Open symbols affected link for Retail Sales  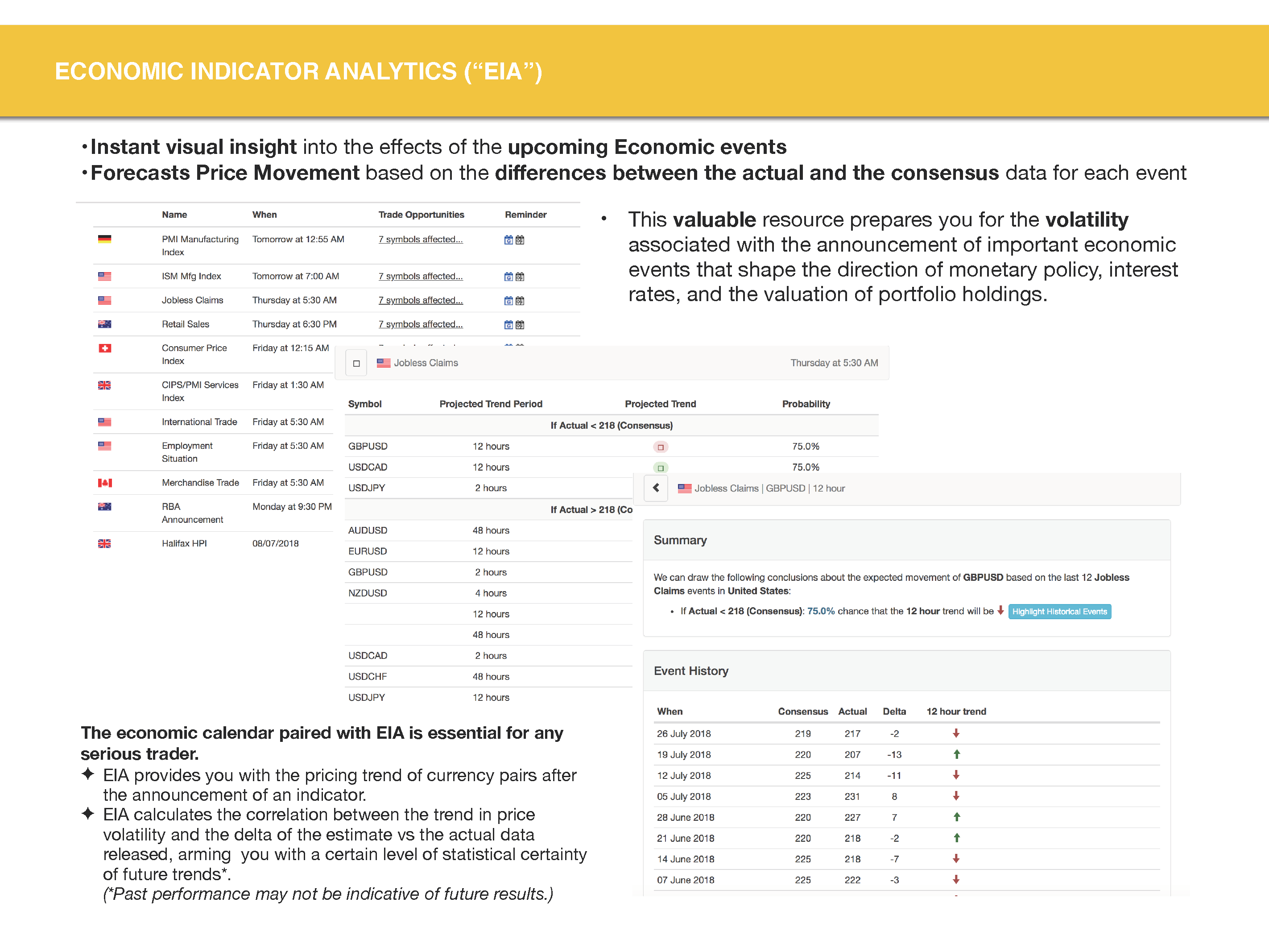(x=421, y=324)
